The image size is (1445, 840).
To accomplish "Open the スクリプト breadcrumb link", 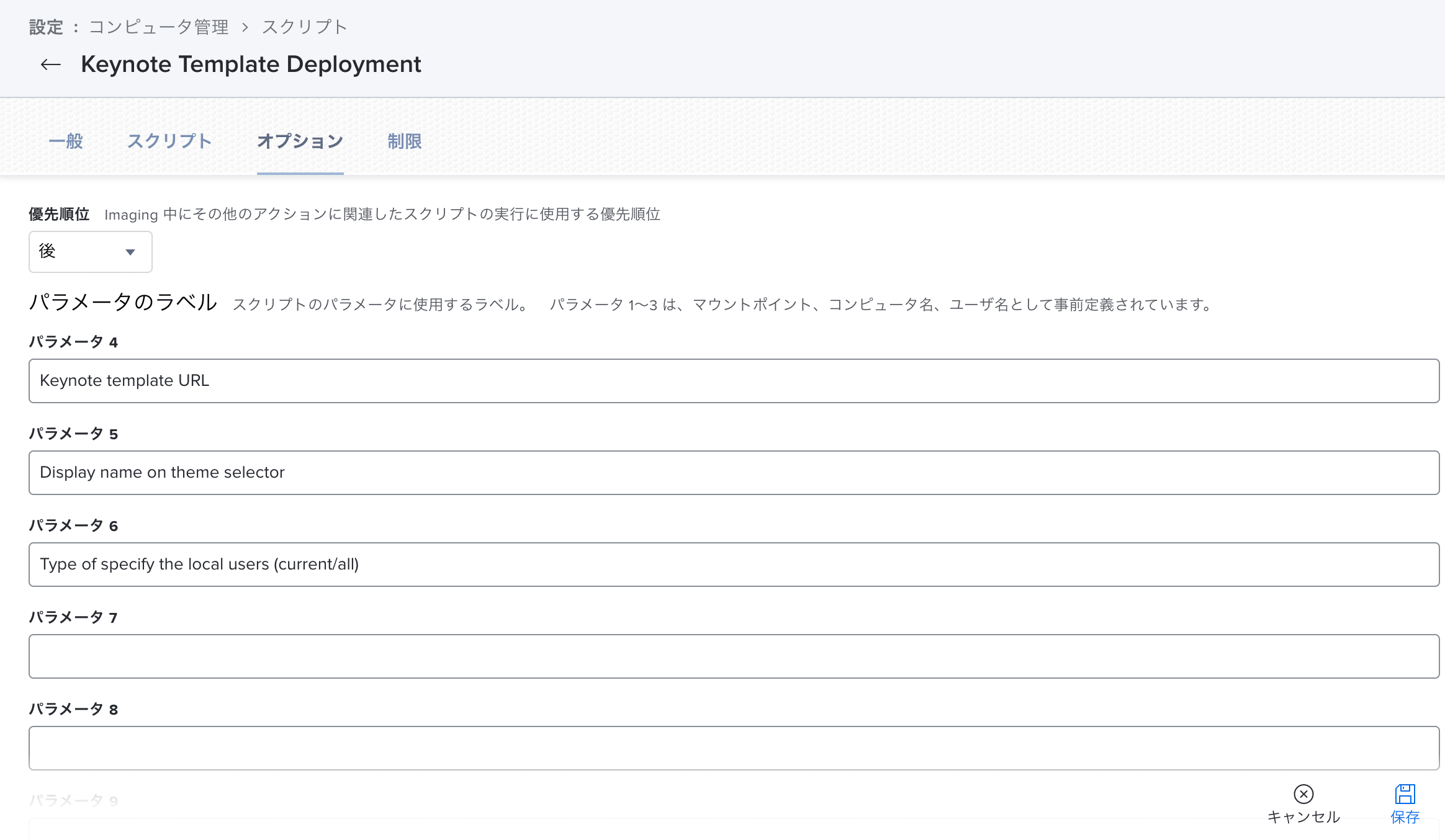I will click(x=305, y=27).
